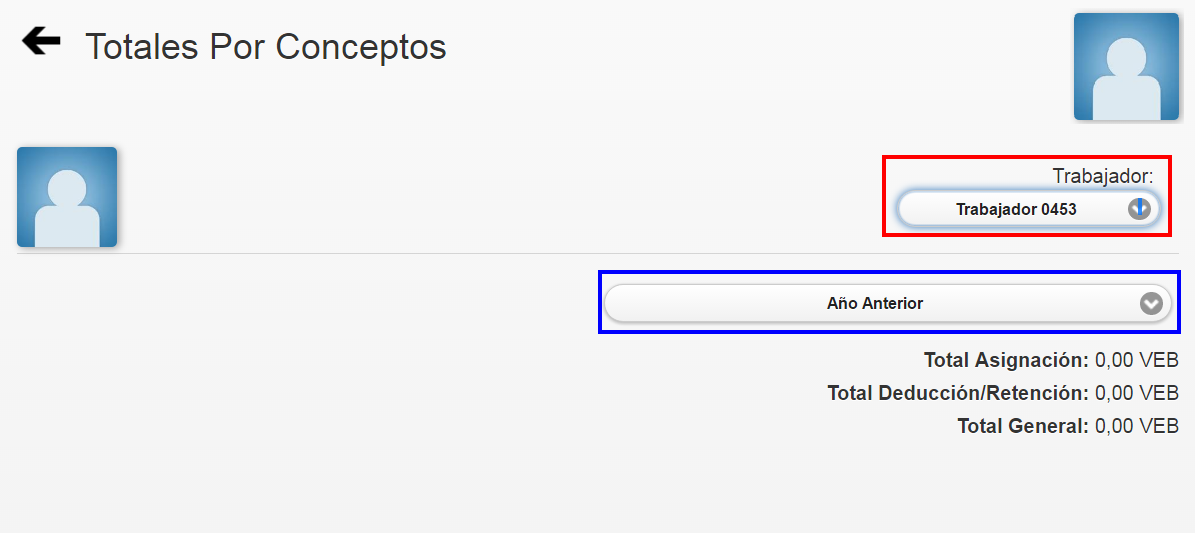Viewport: 1195px width, 533px height.
Task: Click the Total Asignación amount 0,00 VEB
Action: (1137, 360)
